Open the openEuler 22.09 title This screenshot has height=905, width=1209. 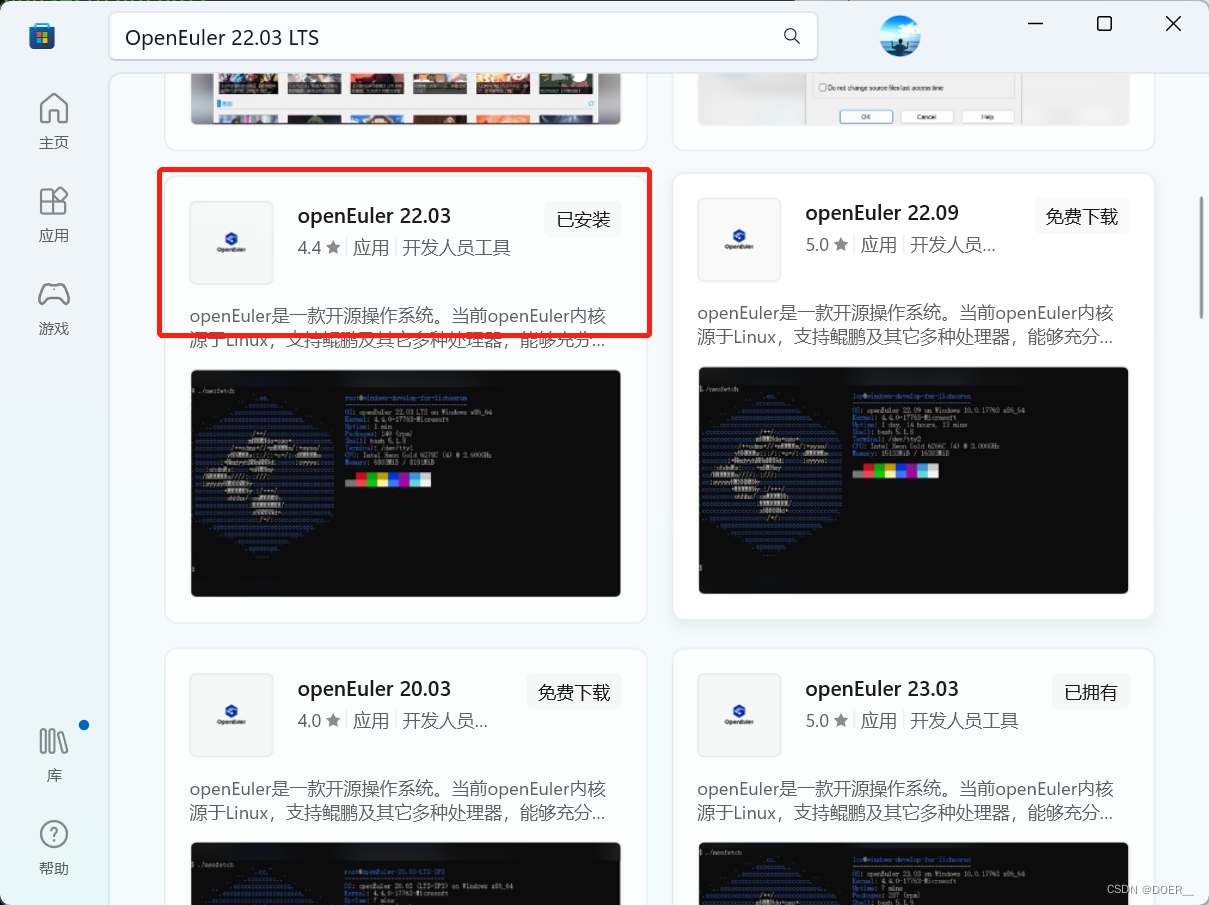(x=882, y=213)
